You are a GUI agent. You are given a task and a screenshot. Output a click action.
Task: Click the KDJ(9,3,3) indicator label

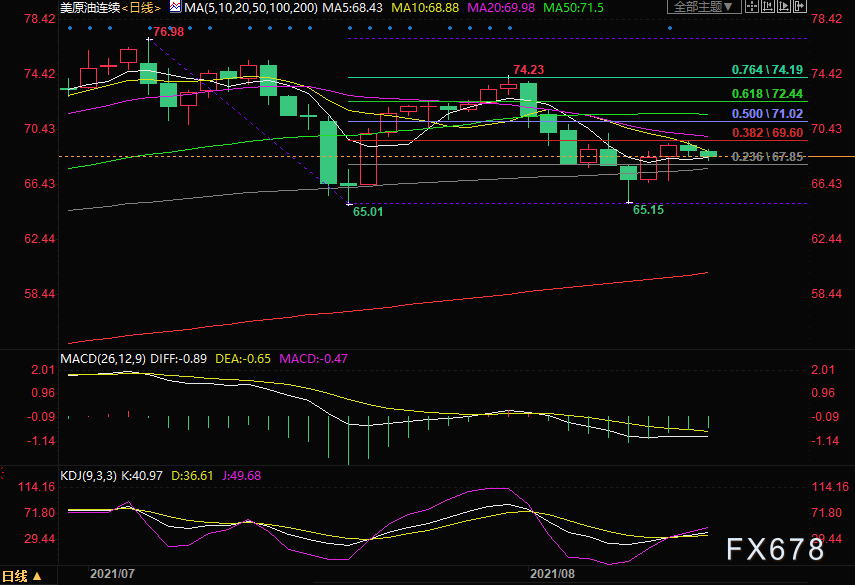[88, 476]
